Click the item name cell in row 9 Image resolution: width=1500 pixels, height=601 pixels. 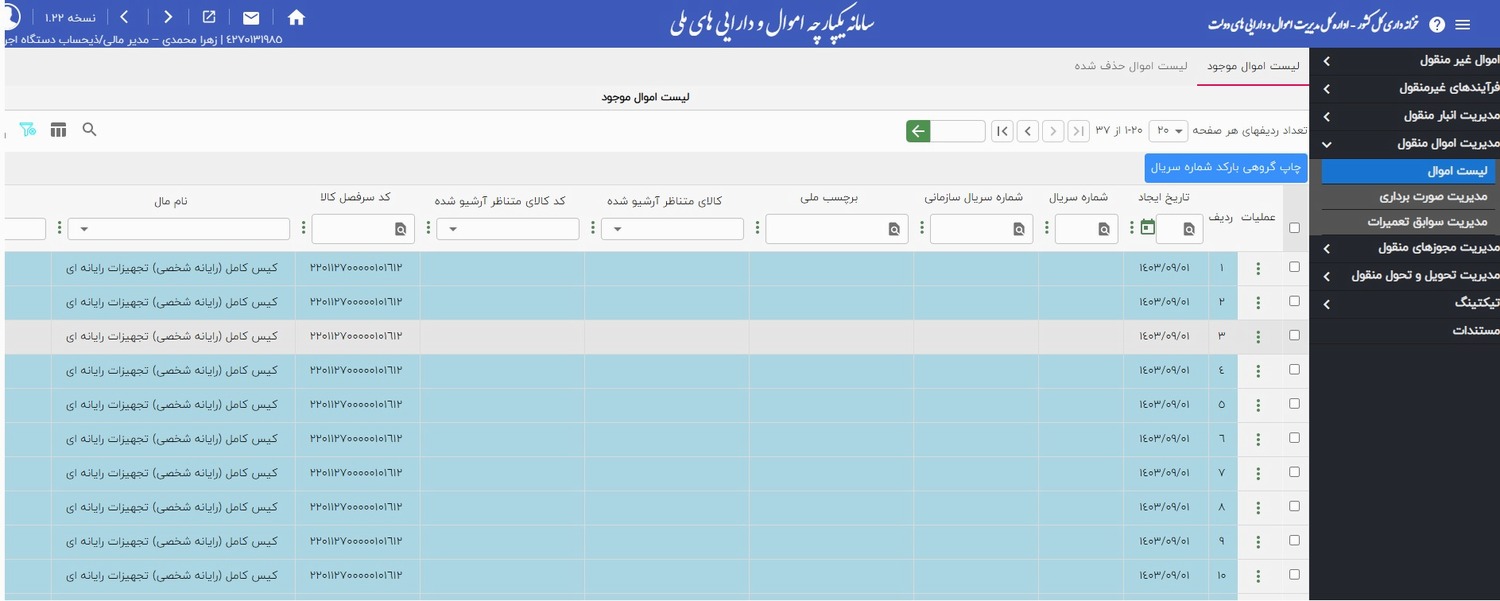173,541
